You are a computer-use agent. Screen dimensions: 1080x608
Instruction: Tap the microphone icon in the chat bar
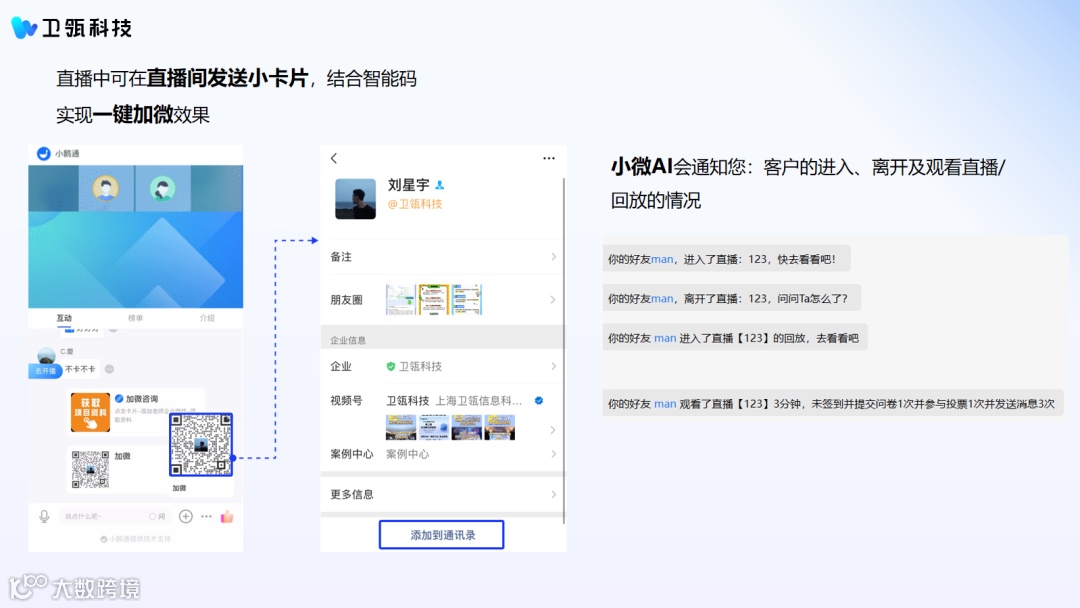pyautogui.click(x=44, y=516)
